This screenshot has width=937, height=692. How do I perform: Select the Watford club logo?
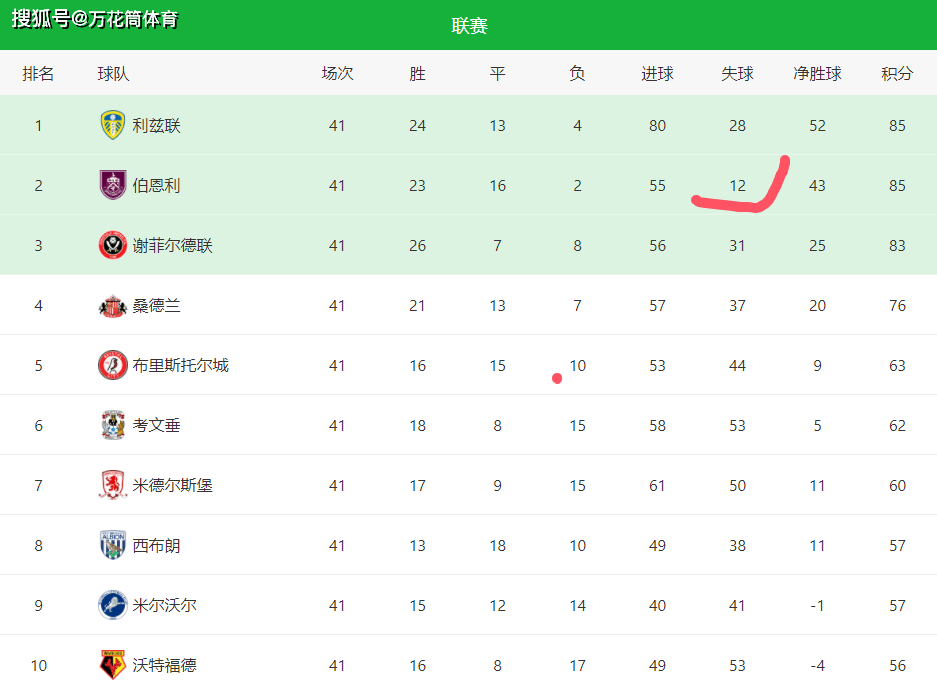pyautogui.click(x=112, y=665)
